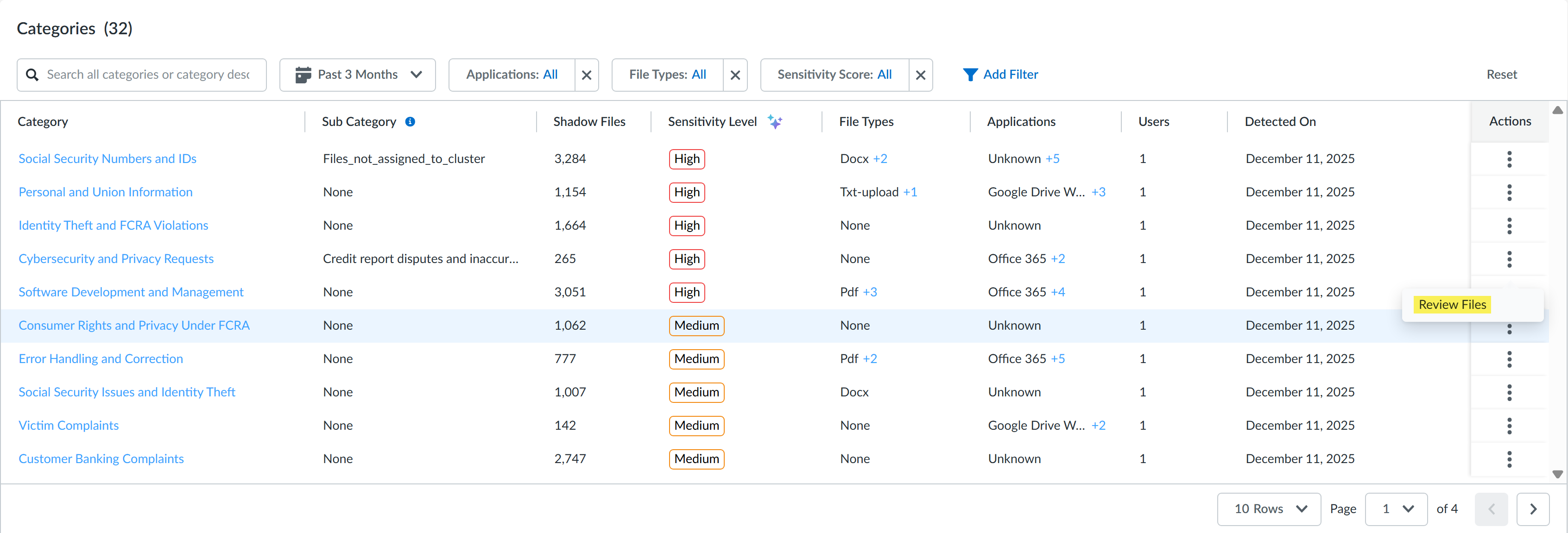1568x533 pixels.
Task: Click the Sub Category info icon
Action: point(410,122)
